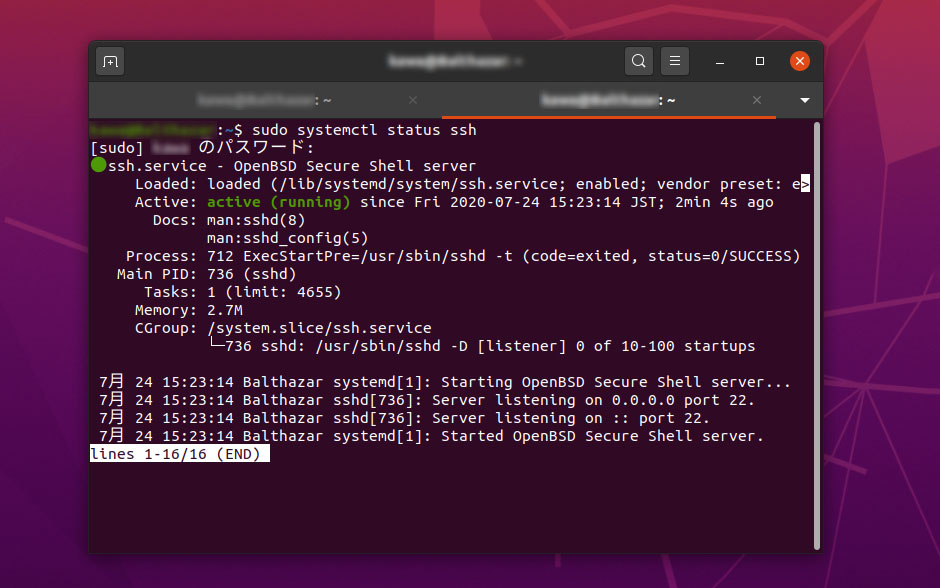Open the terminal search
This screenshot has width=940, height=588.
click(x=638, y=61)
